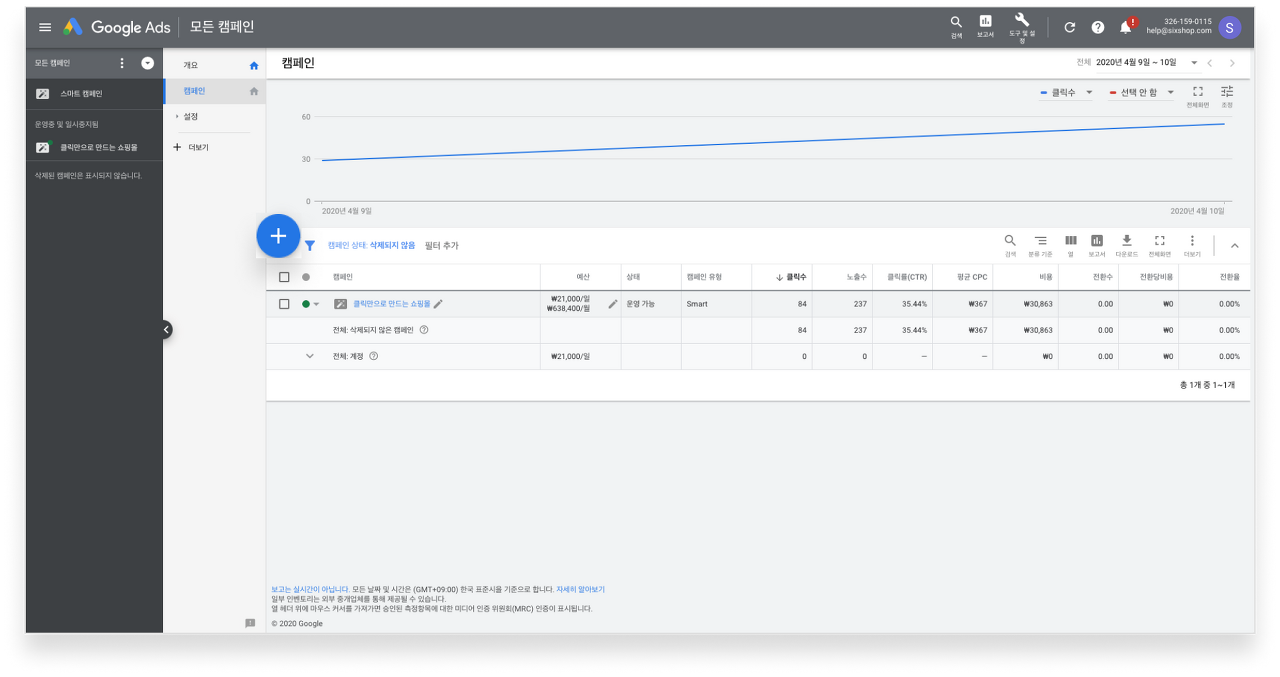Click 캠페인 상태: 삭제되지 않음 filter
Screen dimensions: 1280x677
coord(371,245)
